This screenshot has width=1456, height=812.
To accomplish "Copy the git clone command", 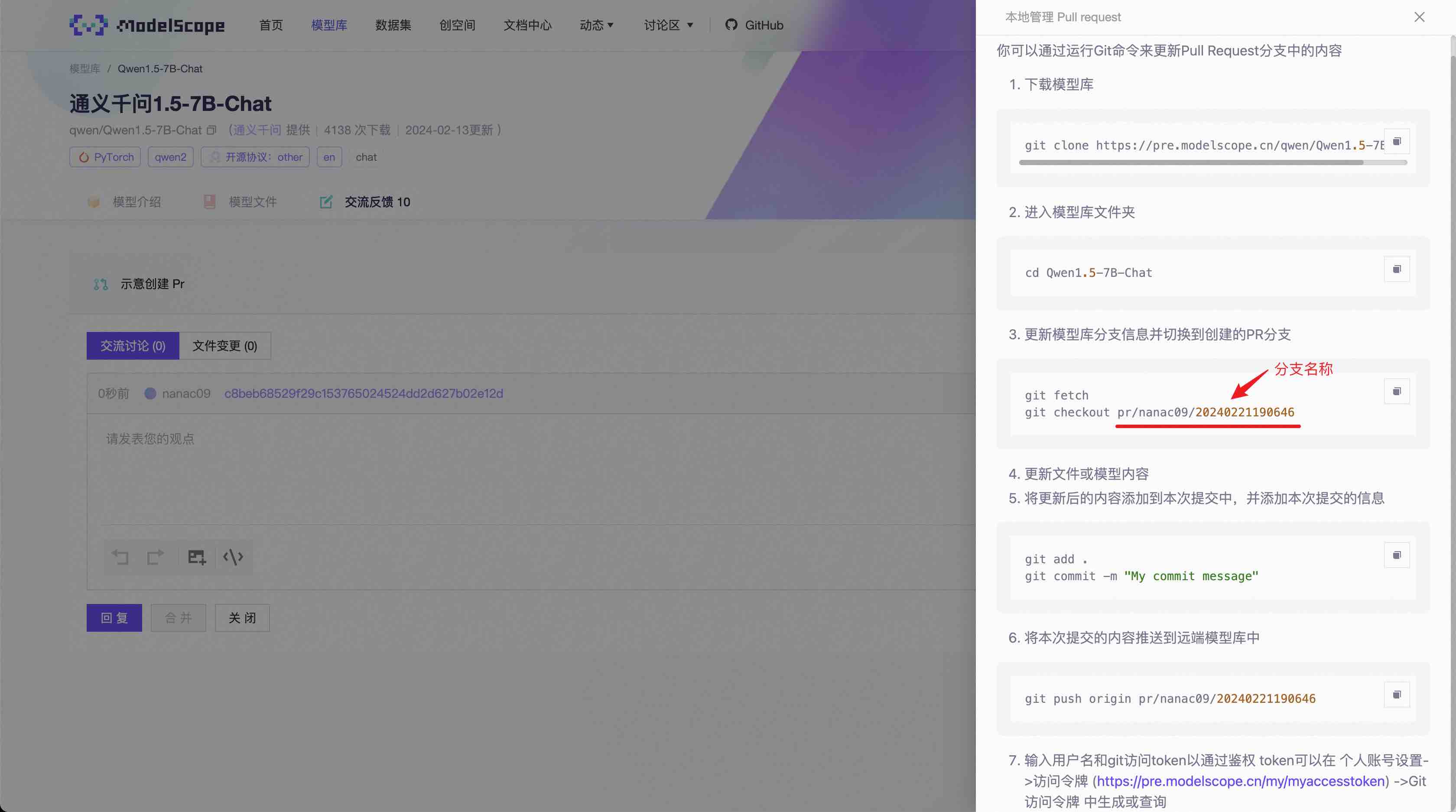I will point(1396,141).
